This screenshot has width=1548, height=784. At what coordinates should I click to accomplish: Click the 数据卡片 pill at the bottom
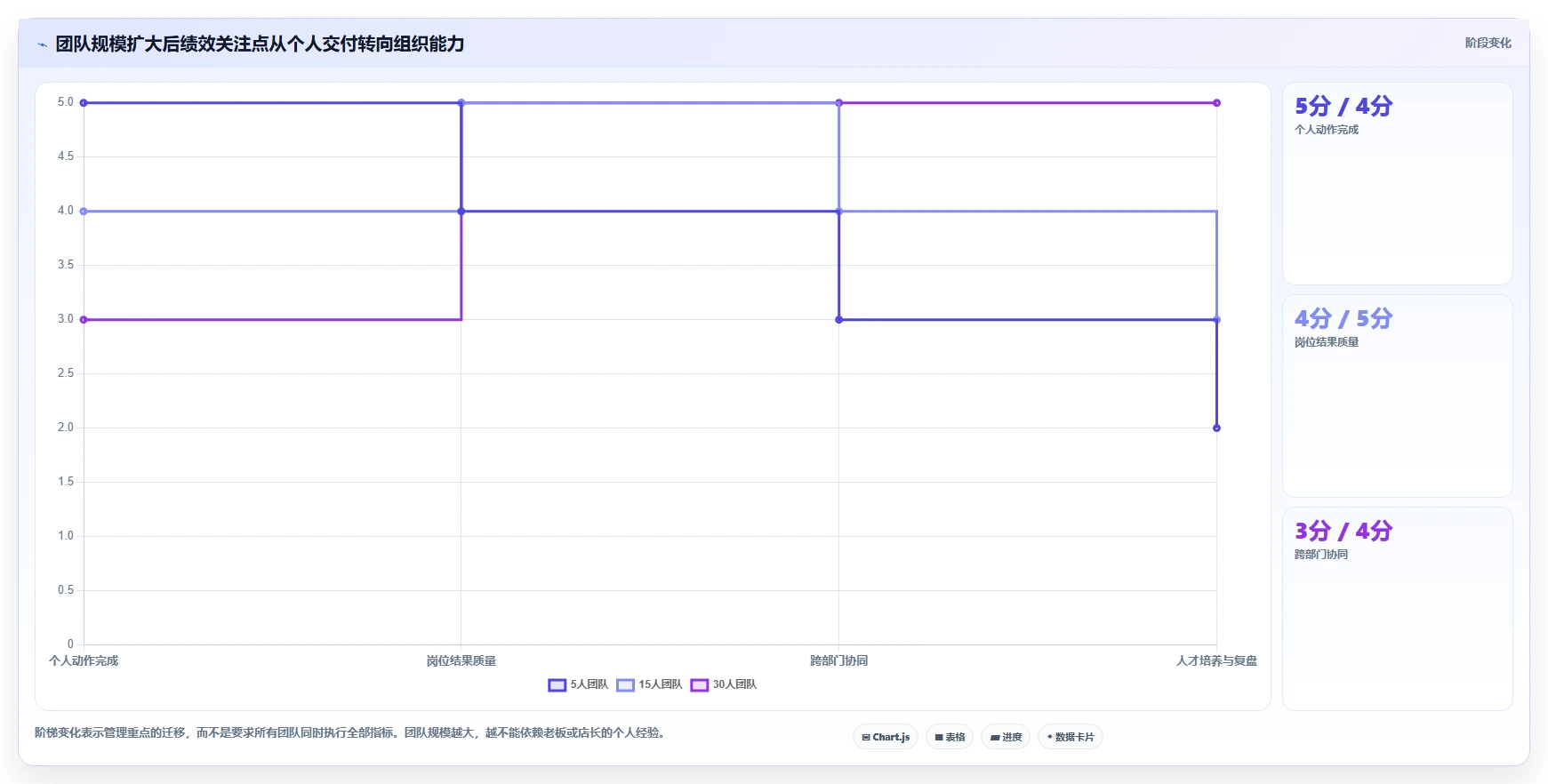click(1071, 737)
